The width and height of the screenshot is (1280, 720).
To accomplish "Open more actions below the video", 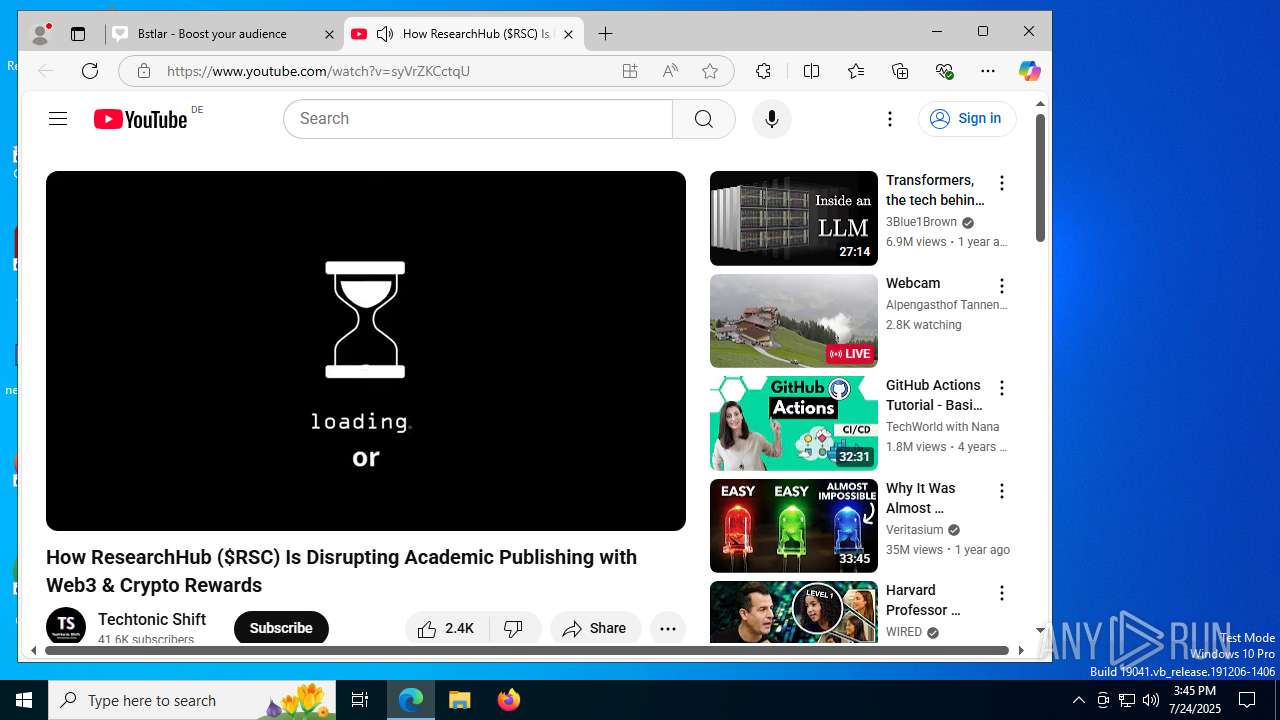I will click(668, 629).
